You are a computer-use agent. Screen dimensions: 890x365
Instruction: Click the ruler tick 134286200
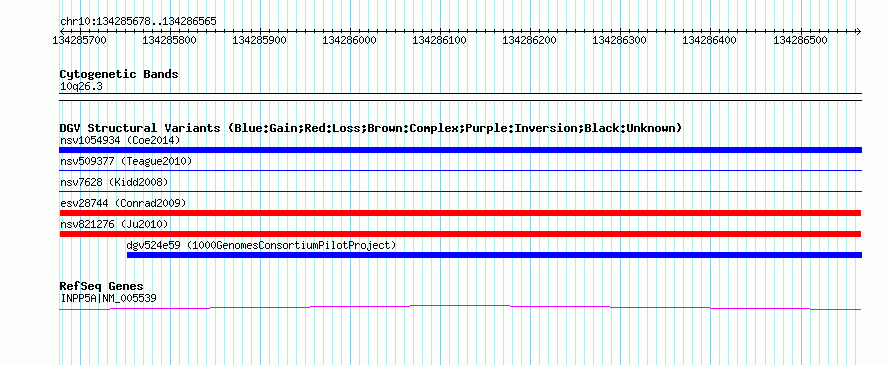click(530, 40)
